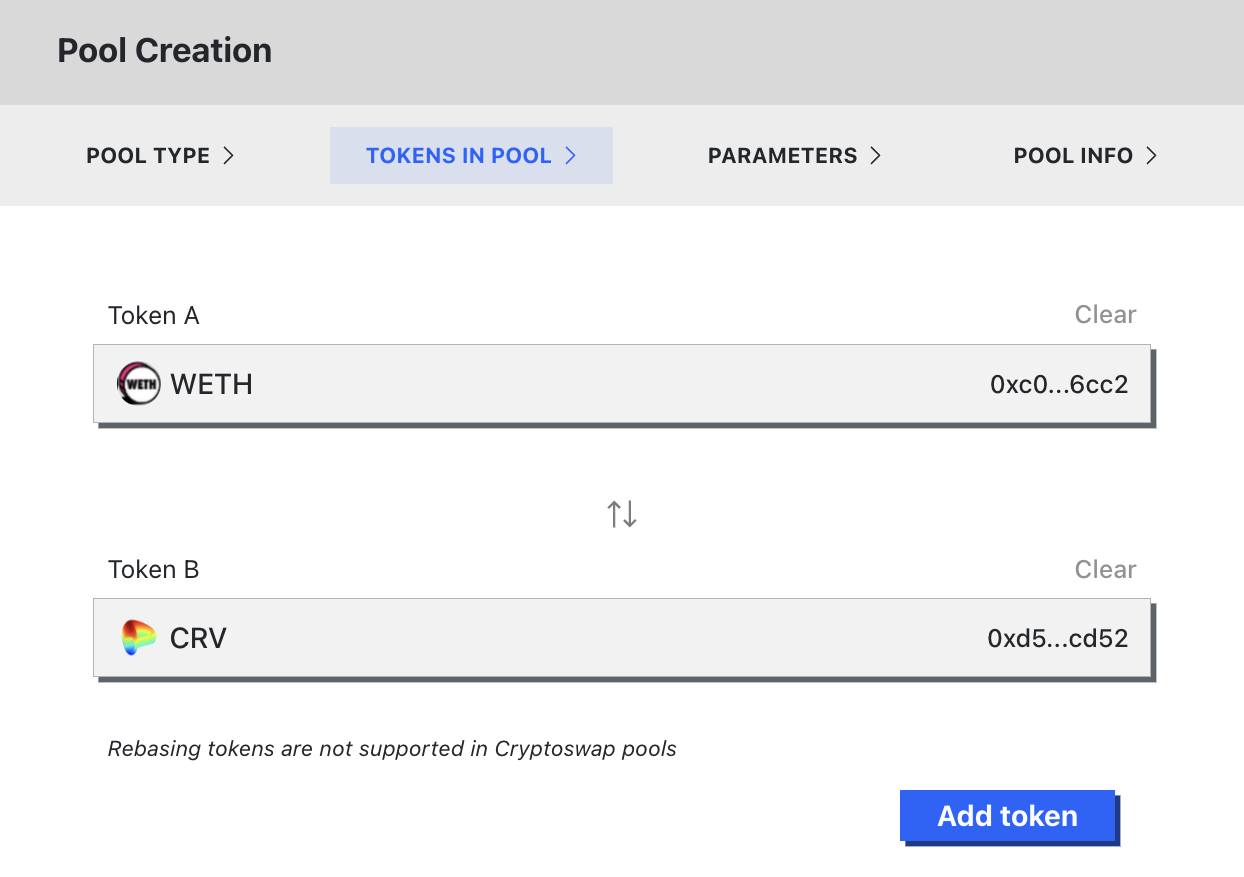
Task: Open the POOL INFO step
Action: pos(1073,156)
